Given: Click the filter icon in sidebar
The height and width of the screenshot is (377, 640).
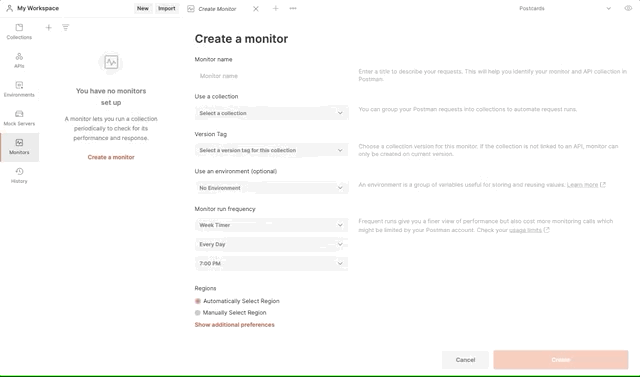Looking at the screenshot, I should pyautogui.click(x=65, y=28).
